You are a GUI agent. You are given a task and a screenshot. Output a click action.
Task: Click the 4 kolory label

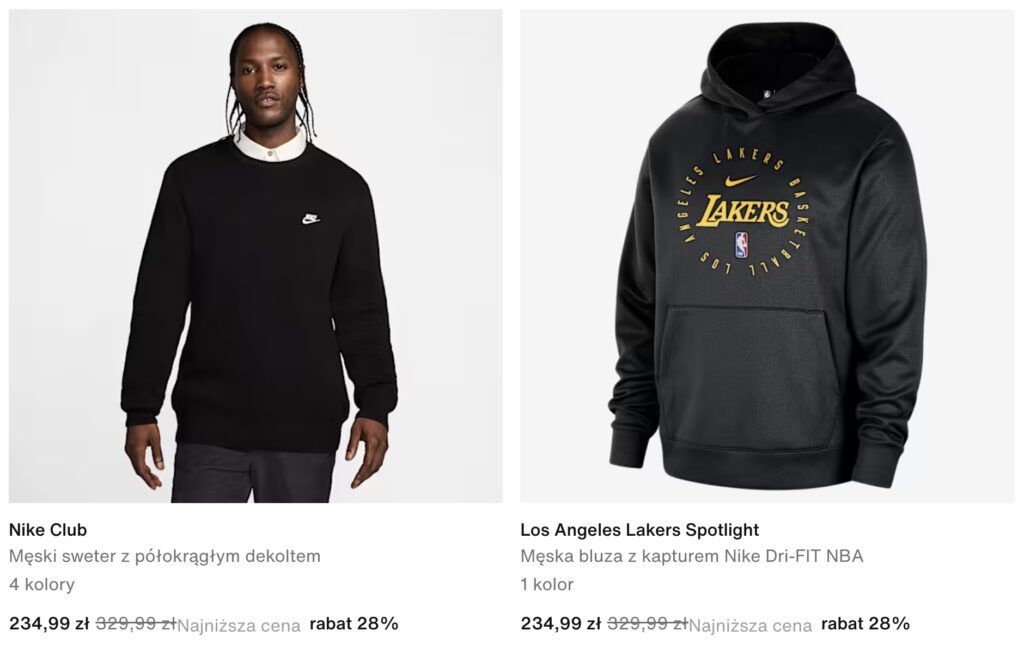pyautogui.click(x=42, y=584)
